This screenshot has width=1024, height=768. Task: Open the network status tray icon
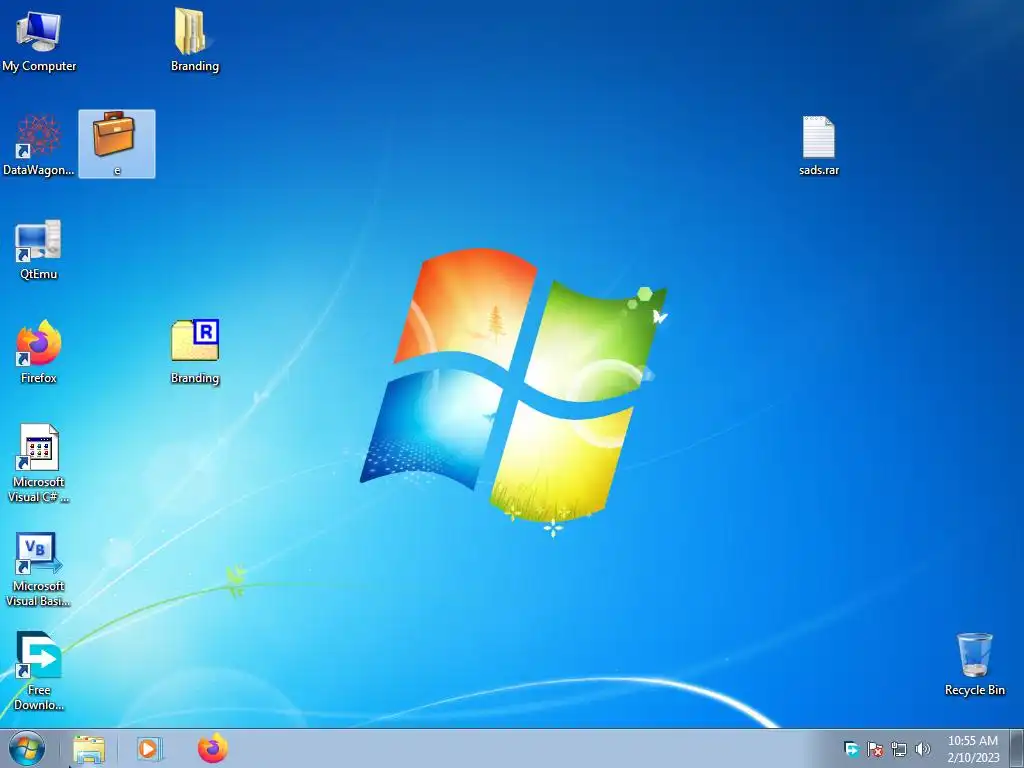899,749
